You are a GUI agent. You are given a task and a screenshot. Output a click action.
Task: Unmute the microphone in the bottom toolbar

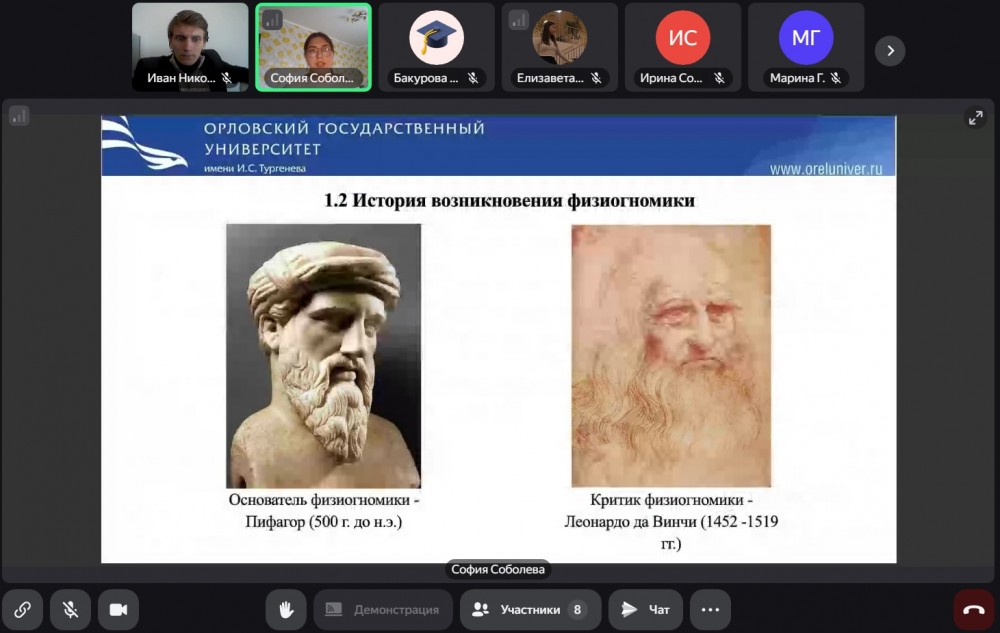pos(70,609)
